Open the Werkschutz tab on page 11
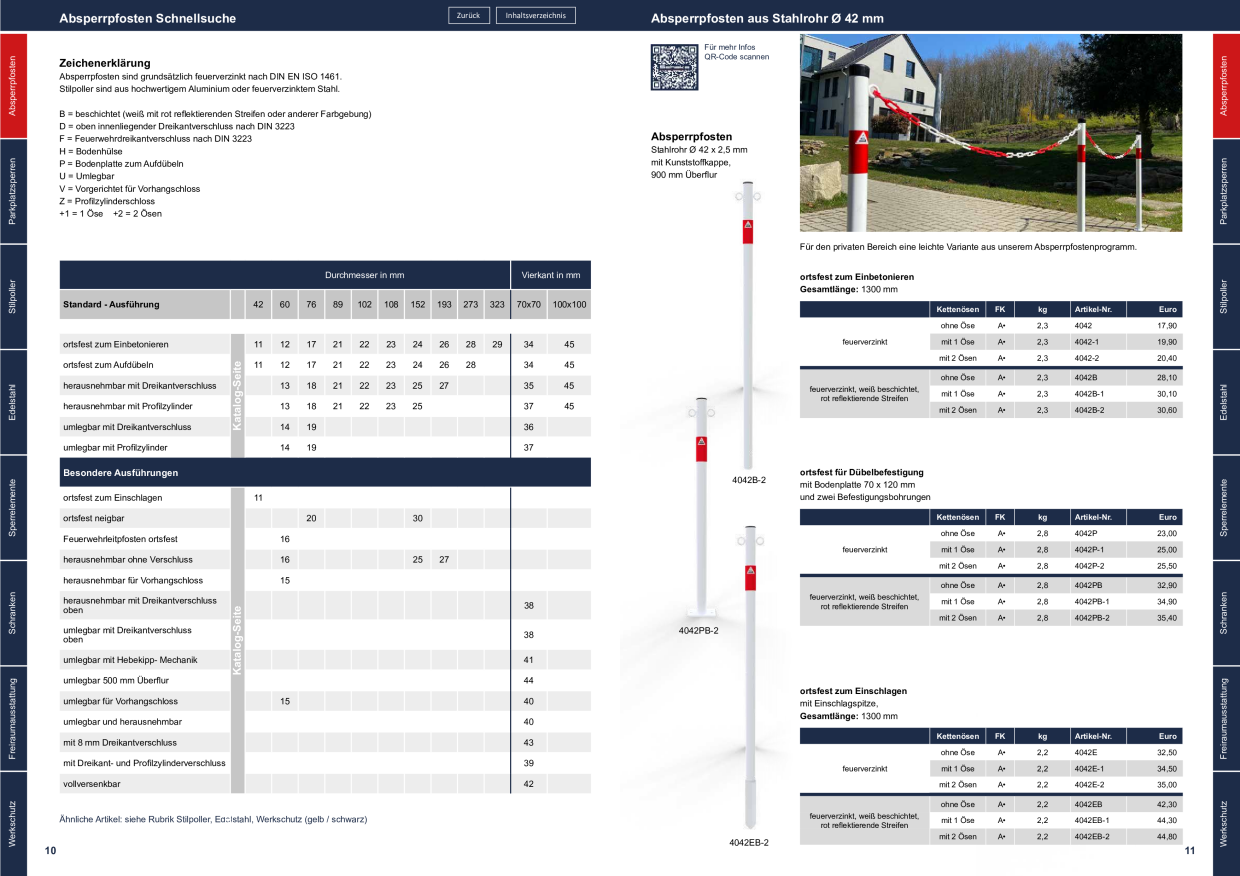 pyautogui.click(x=1226, y=823)
